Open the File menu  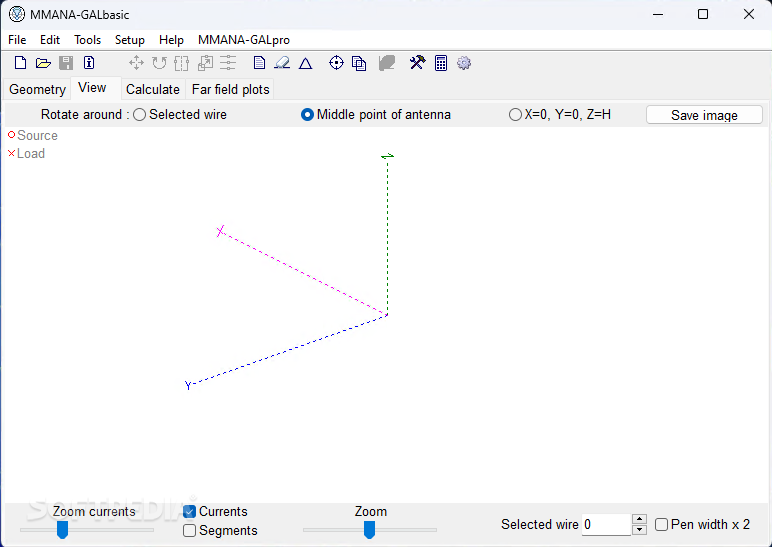[x=17, y=40]
